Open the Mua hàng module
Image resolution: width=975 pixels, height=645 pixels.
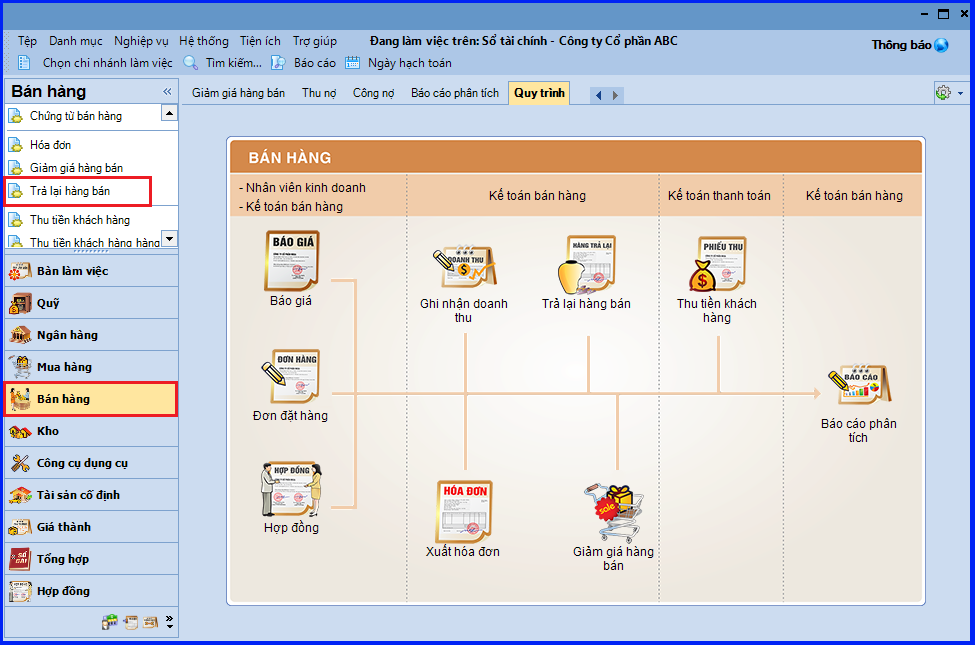pyautogui.click(x=91, y=367)
